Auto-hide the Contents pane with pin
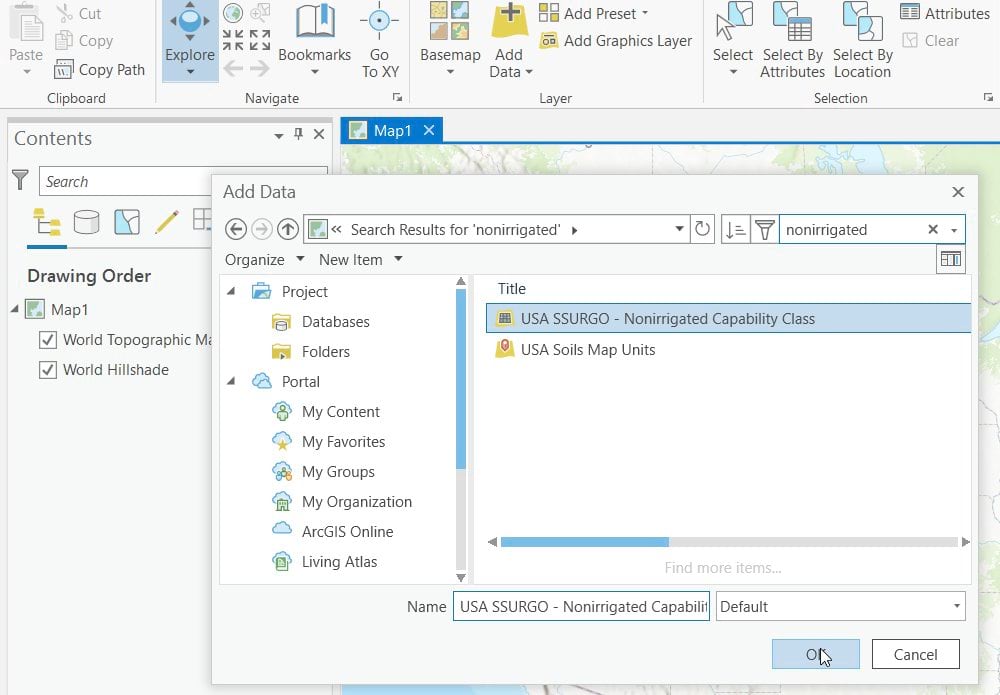 (298, 134)
